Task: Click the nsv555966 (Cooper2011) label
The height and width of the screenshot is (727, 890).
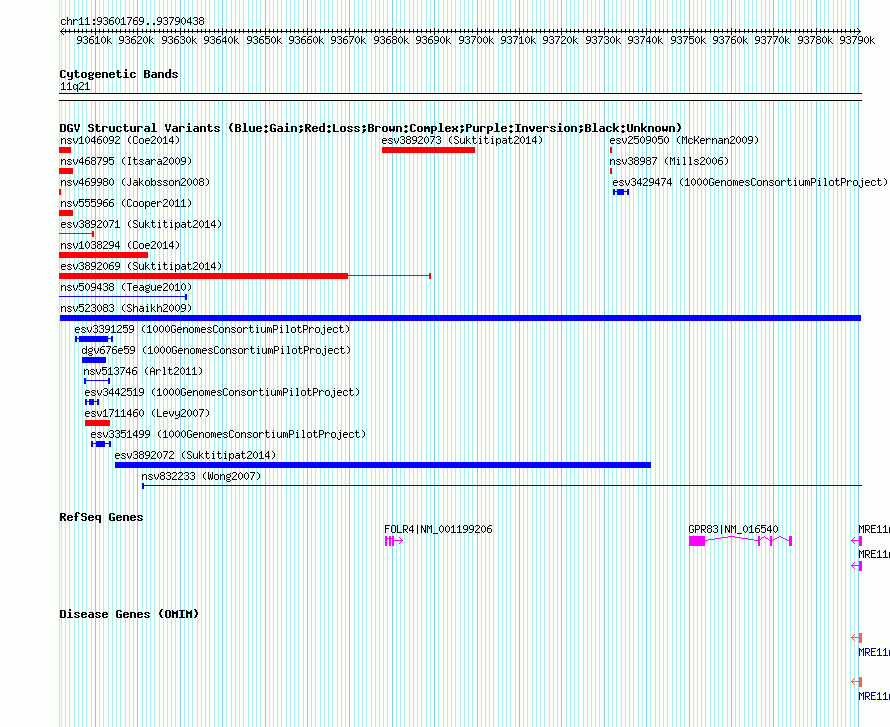Action: (126, 203)
